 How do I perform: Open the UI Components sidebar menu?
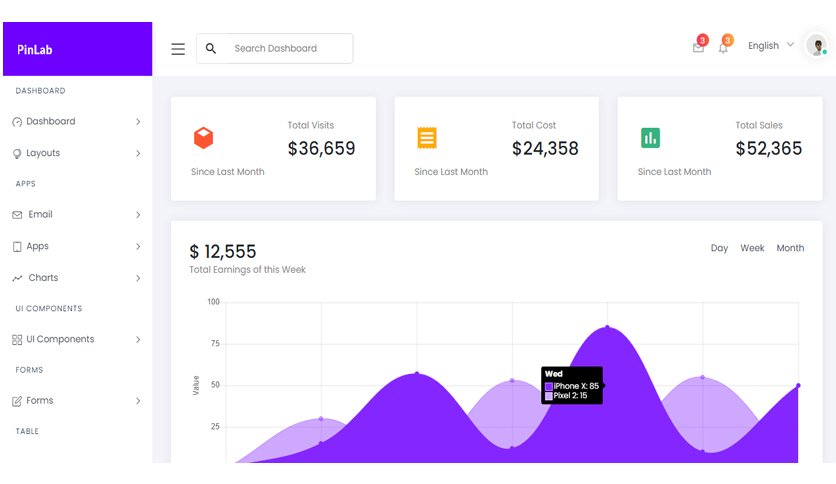[76, 339]
